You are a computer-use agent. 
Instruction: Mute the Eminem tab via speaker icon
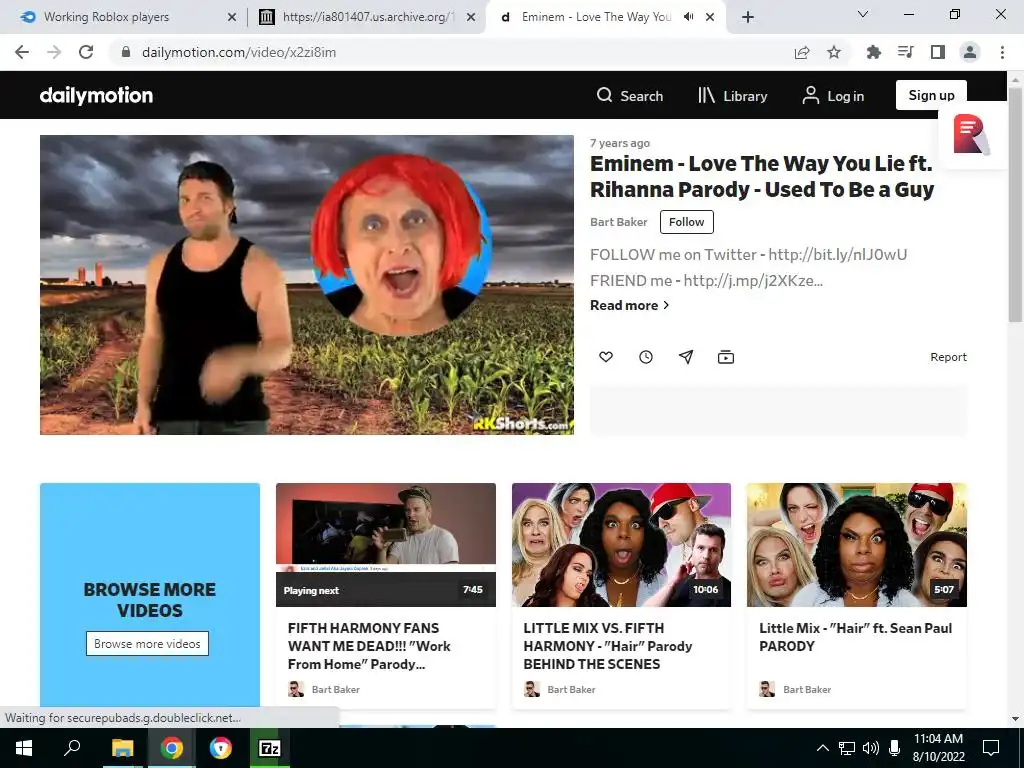click(x=688, y=17)
